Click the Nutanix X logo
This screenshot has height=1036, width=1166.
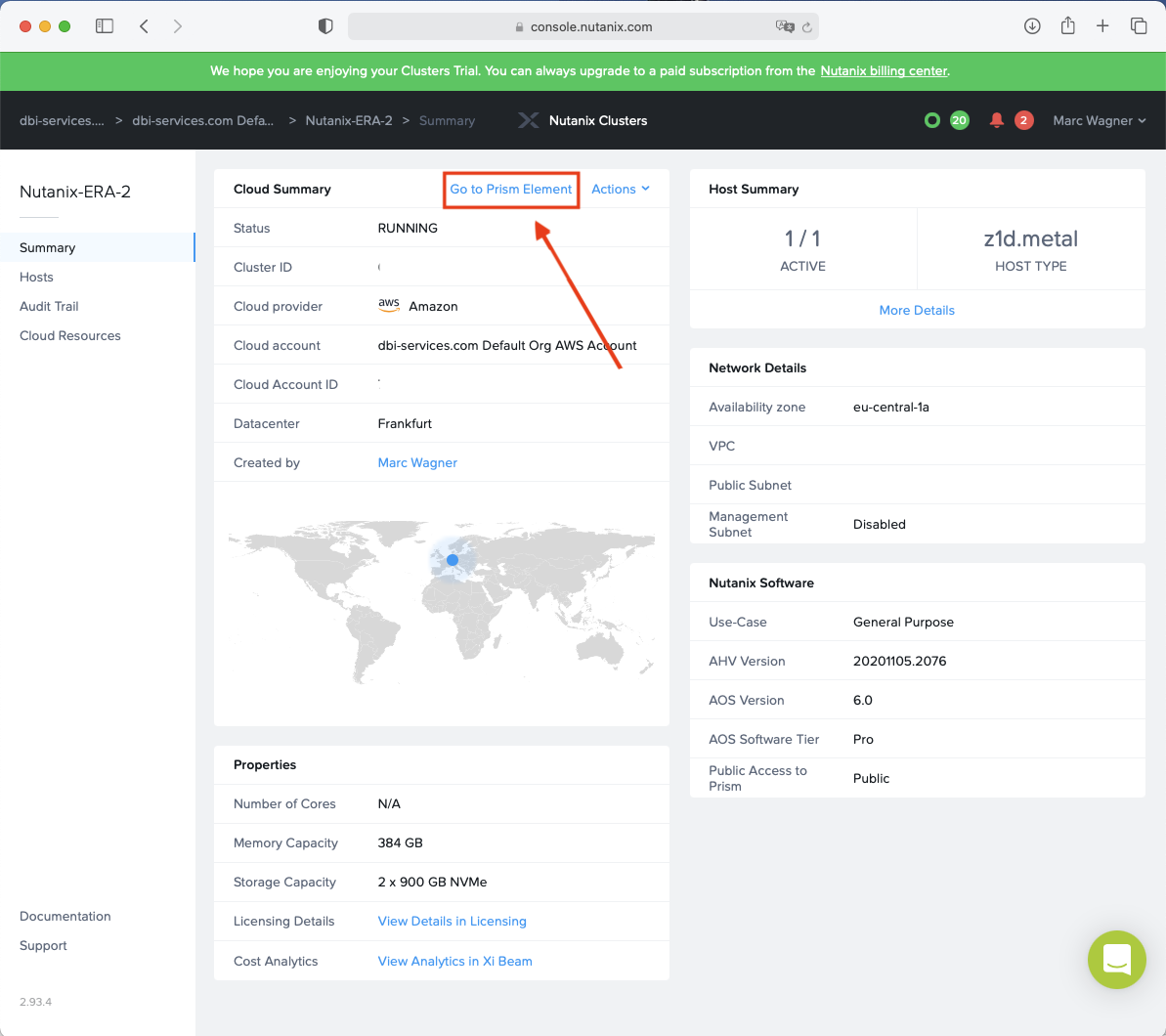tap(528, 120)
